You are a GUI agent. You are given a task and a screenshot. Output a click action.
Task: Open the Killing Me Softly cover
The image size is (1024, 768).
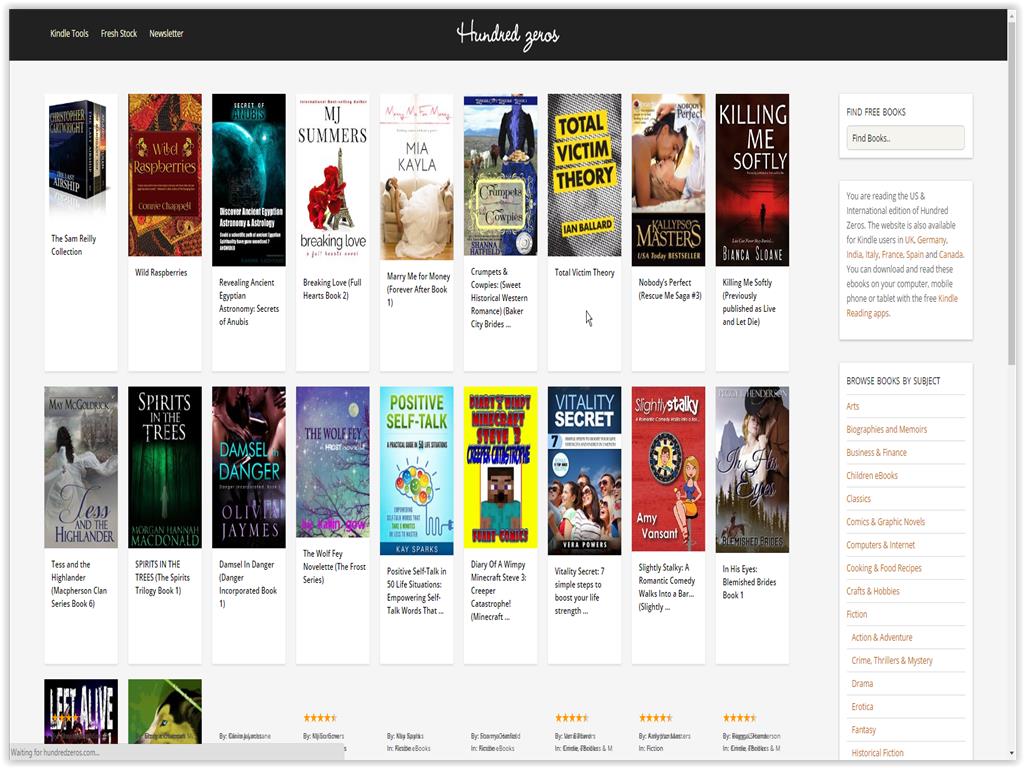coord(752,180)
